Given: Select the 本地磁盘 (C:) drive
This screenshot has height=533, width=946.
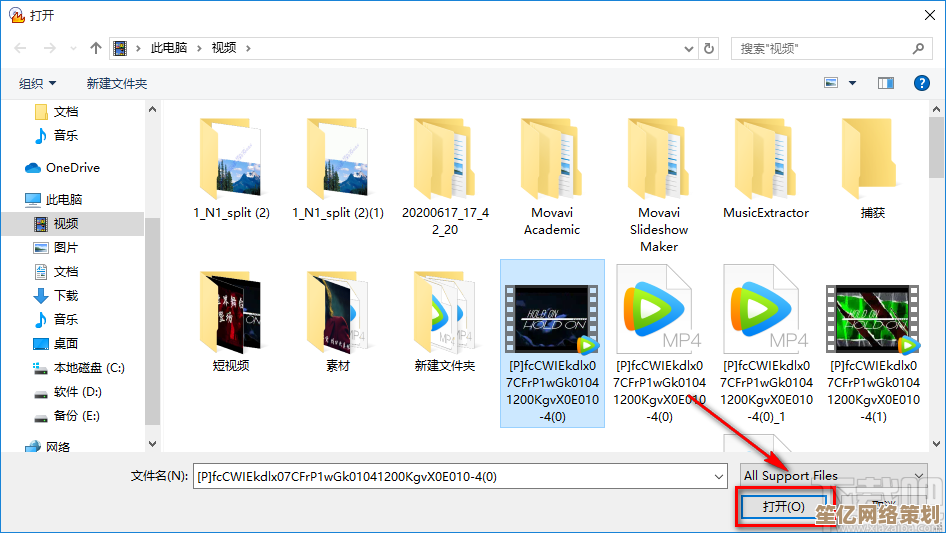Looking at the screenshot, I should (88, 368).
